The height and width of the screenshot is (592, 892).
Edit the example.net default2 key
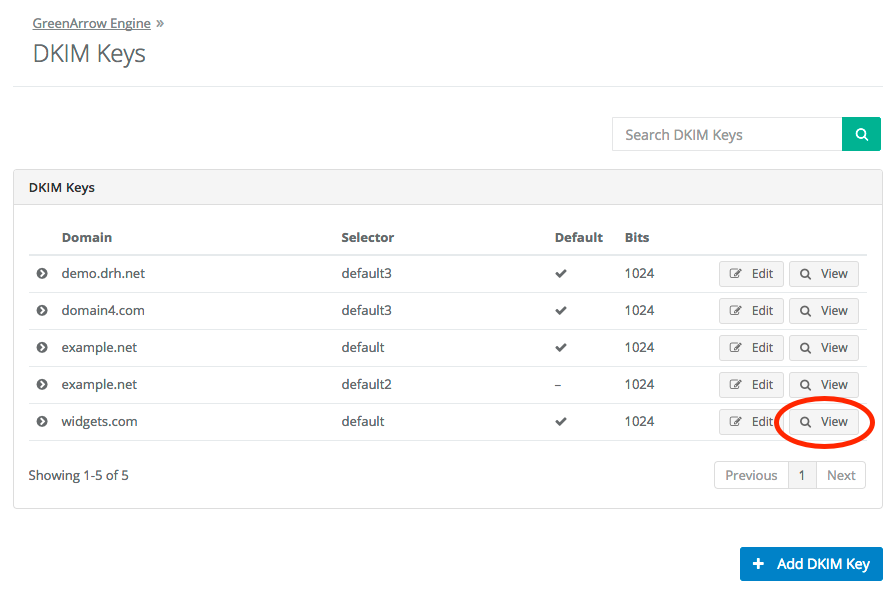click(x=751, y=385)
